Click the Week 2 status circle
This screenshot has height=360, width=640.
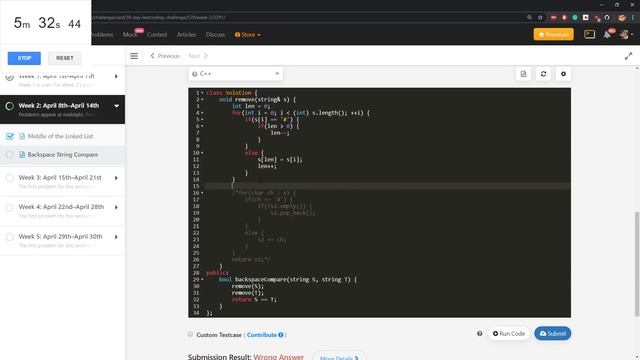pyautogui.click(x=10, y=106)
